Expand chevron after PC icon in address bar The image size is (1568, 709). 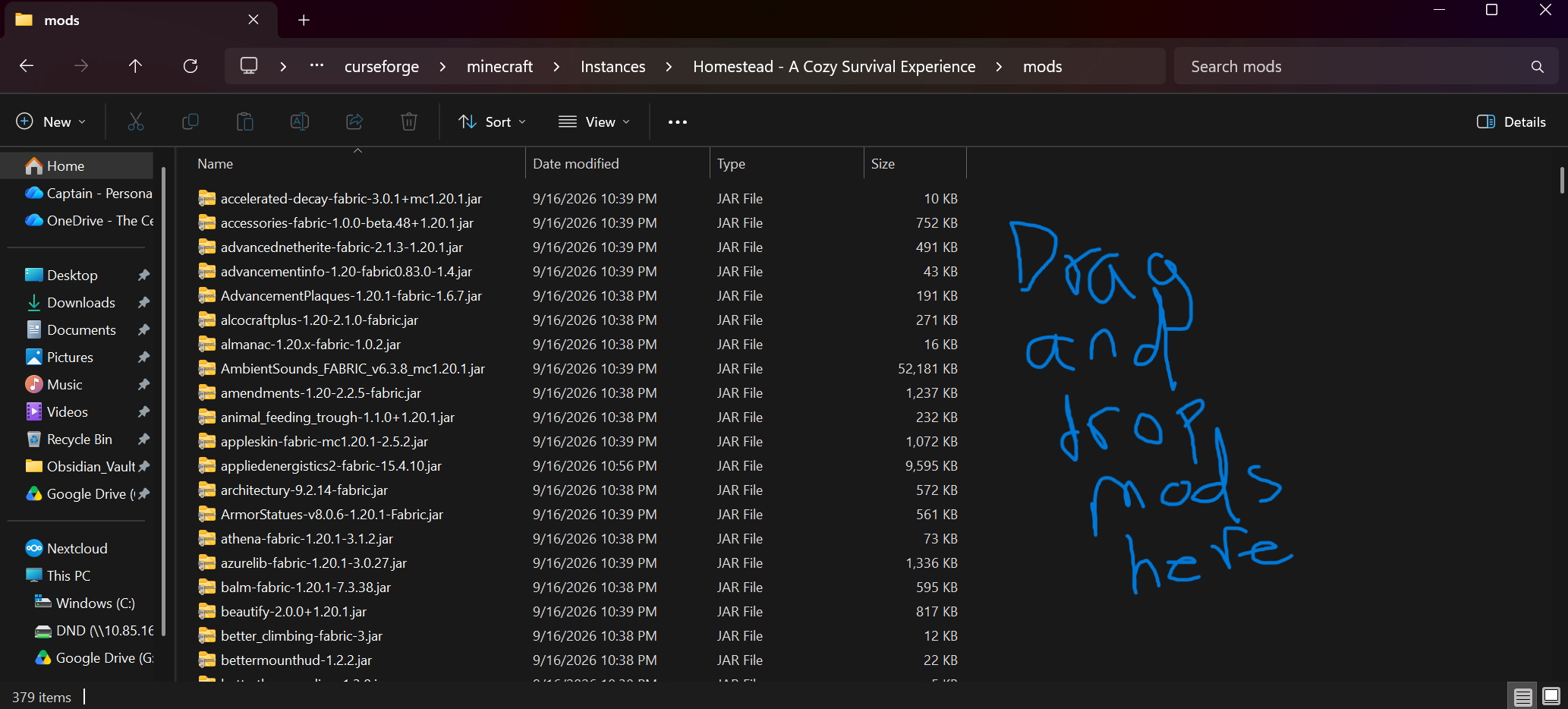point(283,67)
